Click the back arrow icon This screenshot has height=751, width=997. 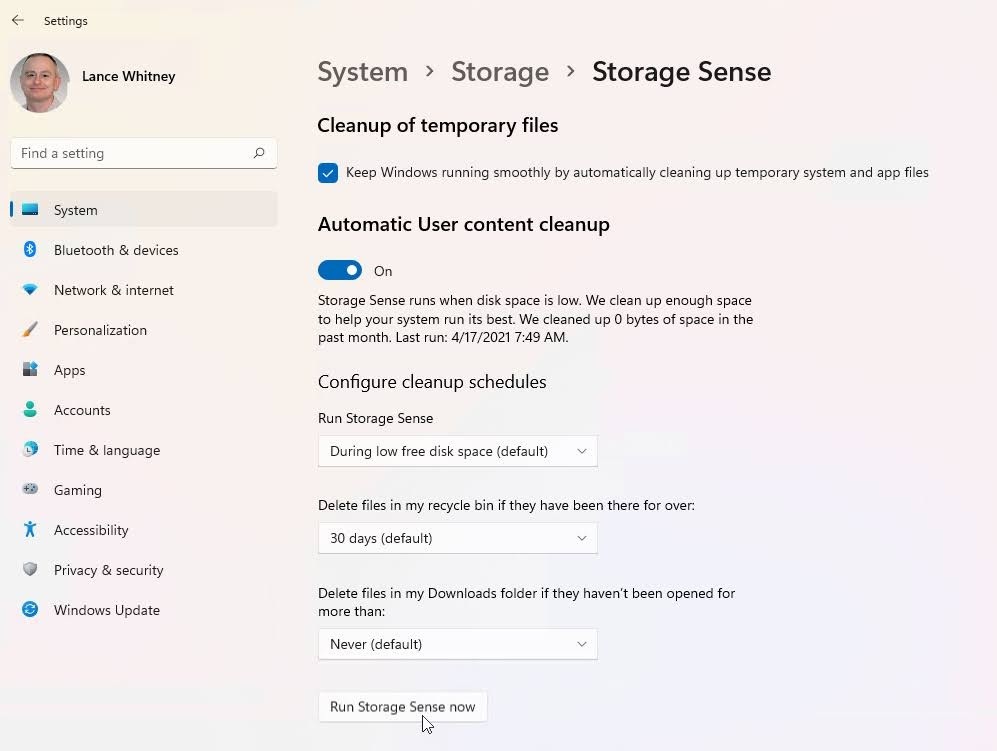tap(18, 20)
